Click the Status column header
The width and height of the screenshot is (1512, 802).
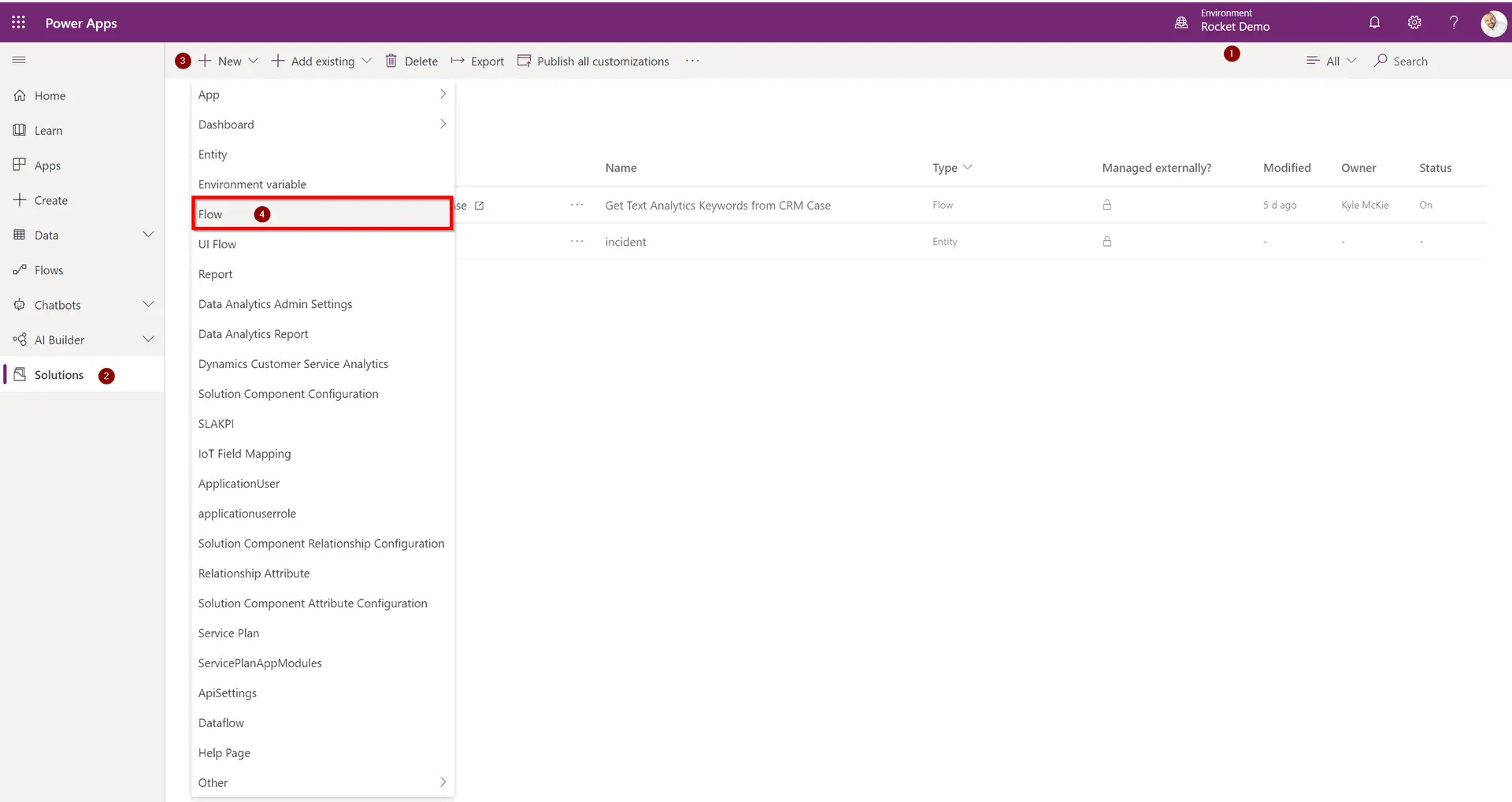point(1435,167)
